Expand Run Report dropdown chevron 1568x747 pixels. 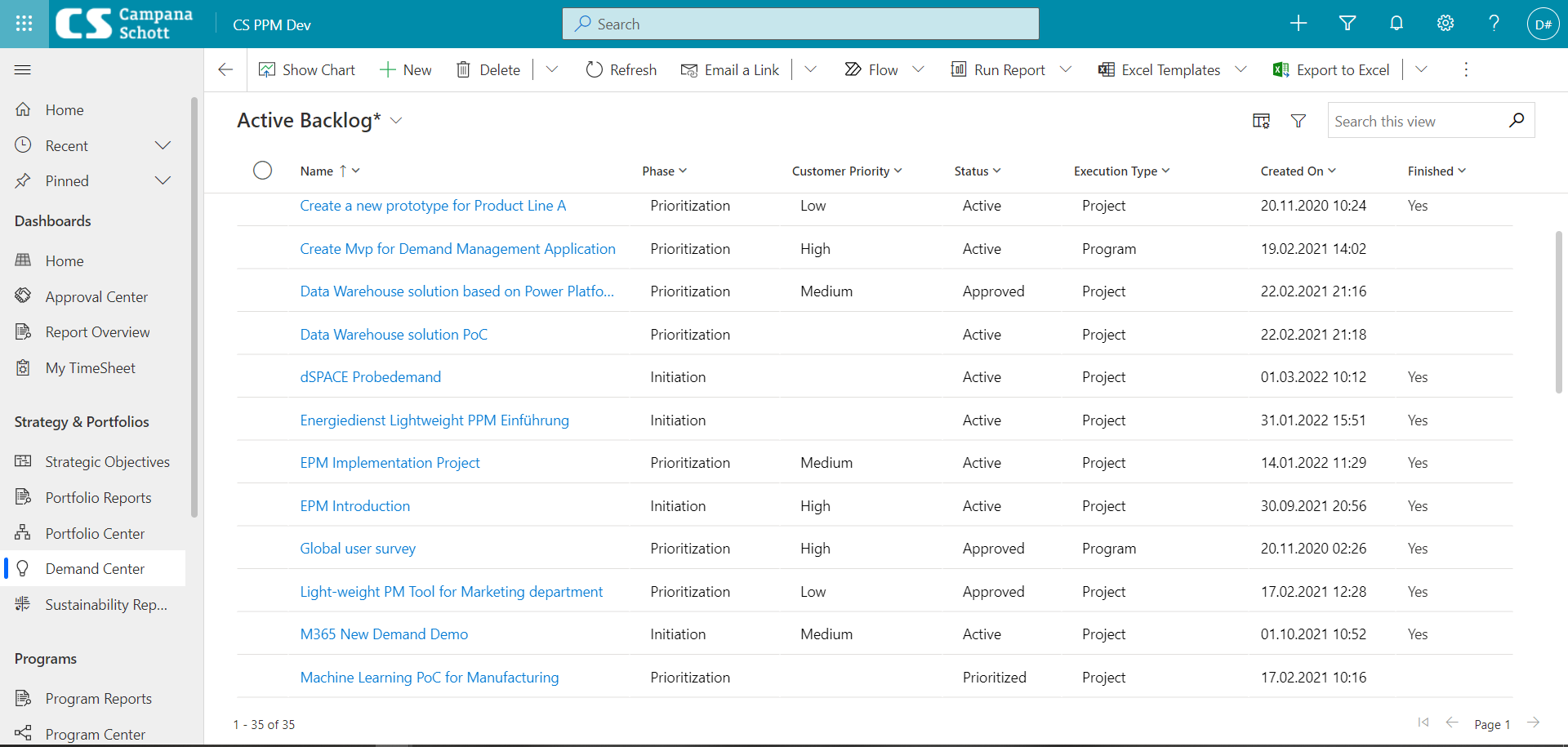pyautogui.click(x=1066, y=70)
